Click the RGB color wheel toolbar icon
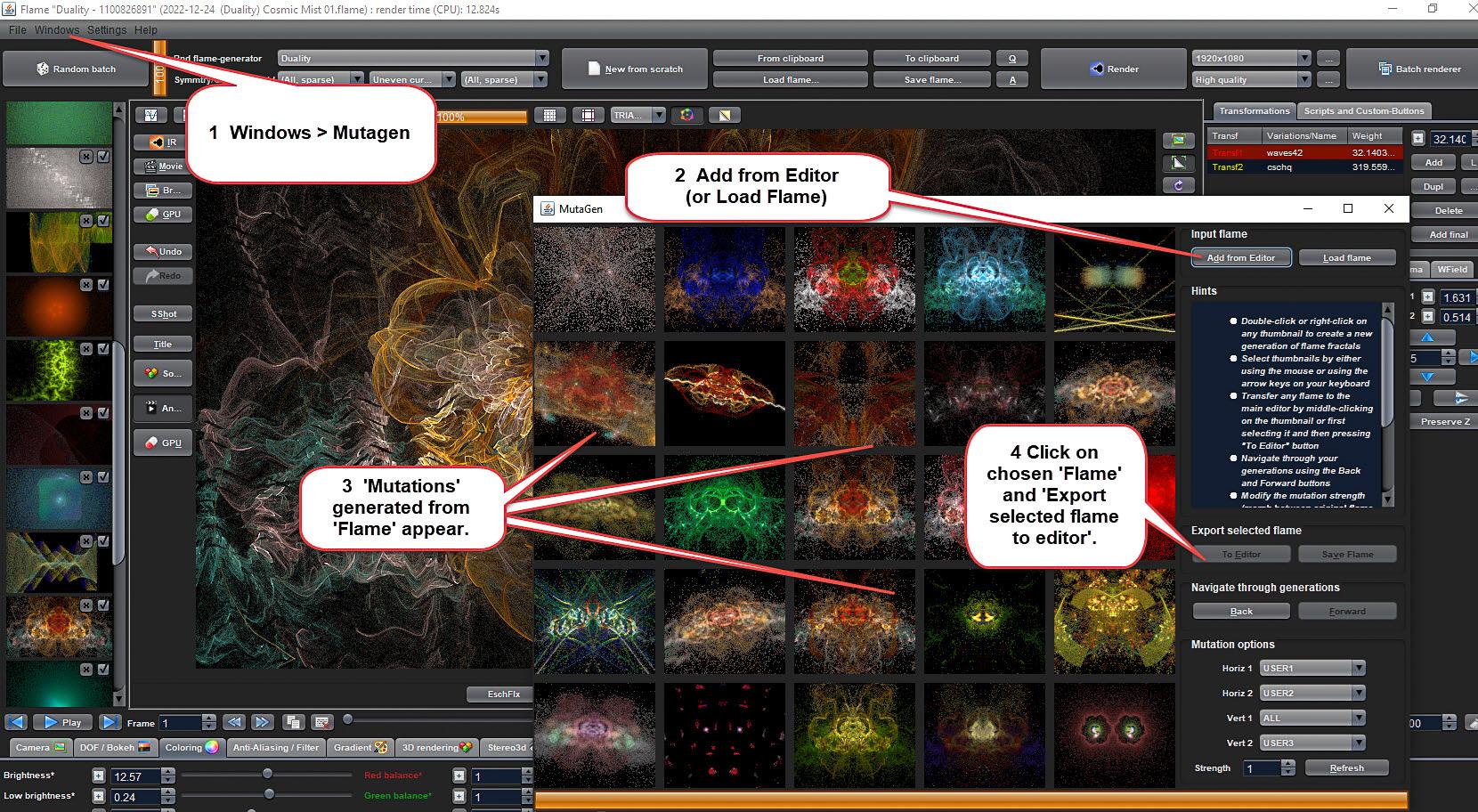This screenshot has height=812, width=1478. tap(687, 116)
